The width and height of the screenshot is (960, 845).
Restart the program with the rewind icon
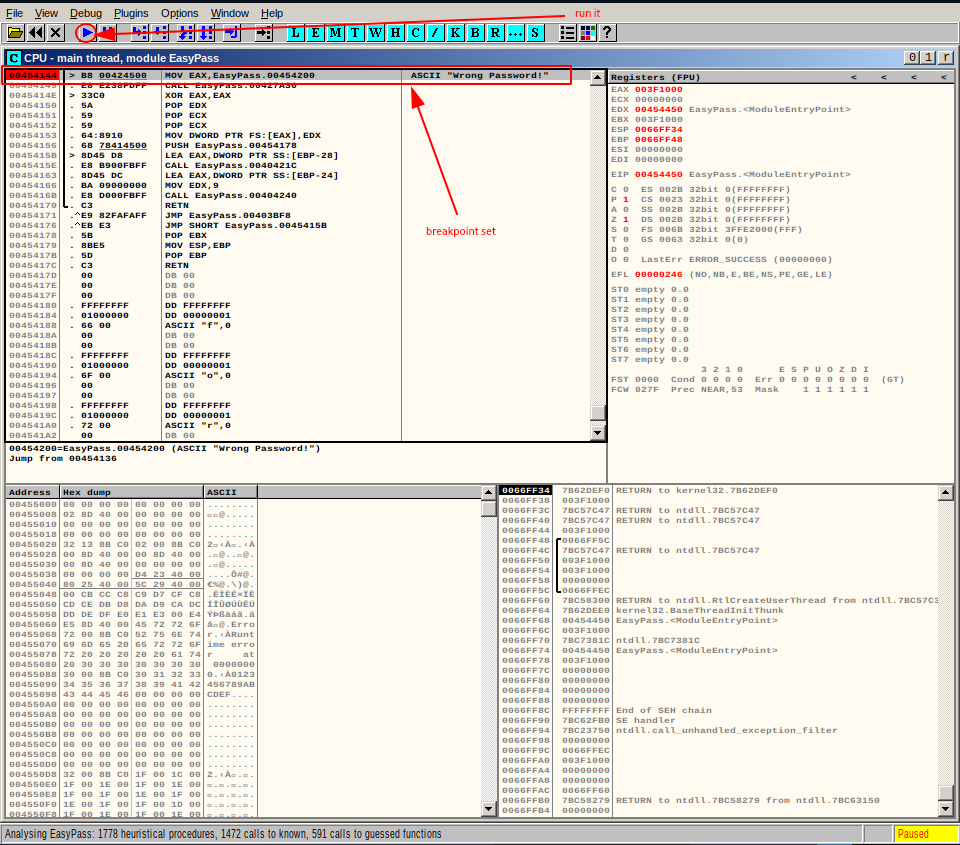coord(36,33)
